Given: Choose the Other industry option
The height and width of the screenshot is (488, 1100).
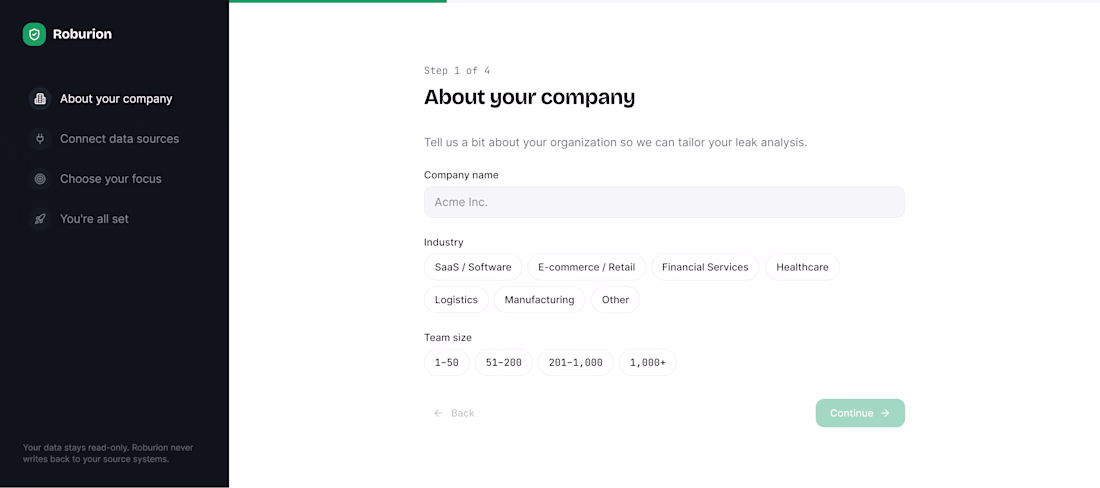Looking at the screenshot, I should click(615, 299).
